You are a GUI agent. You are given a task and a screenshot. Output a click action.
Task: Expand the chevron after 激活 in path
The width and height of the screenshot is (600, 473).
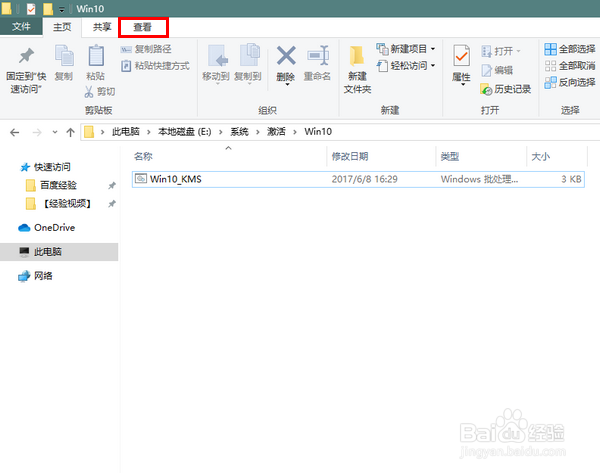(295, 132)
